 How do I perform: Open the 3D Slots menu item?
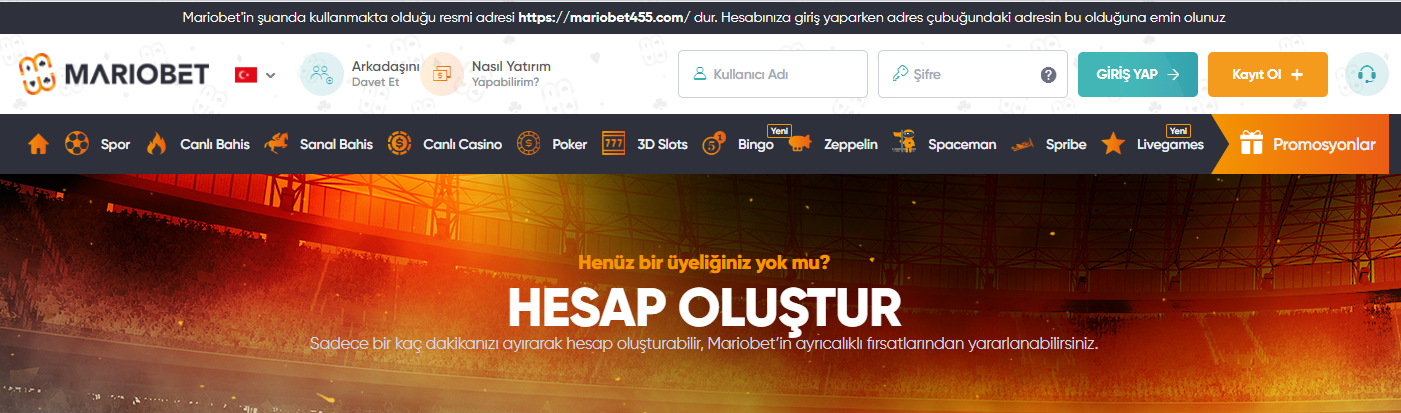point(662,144)
